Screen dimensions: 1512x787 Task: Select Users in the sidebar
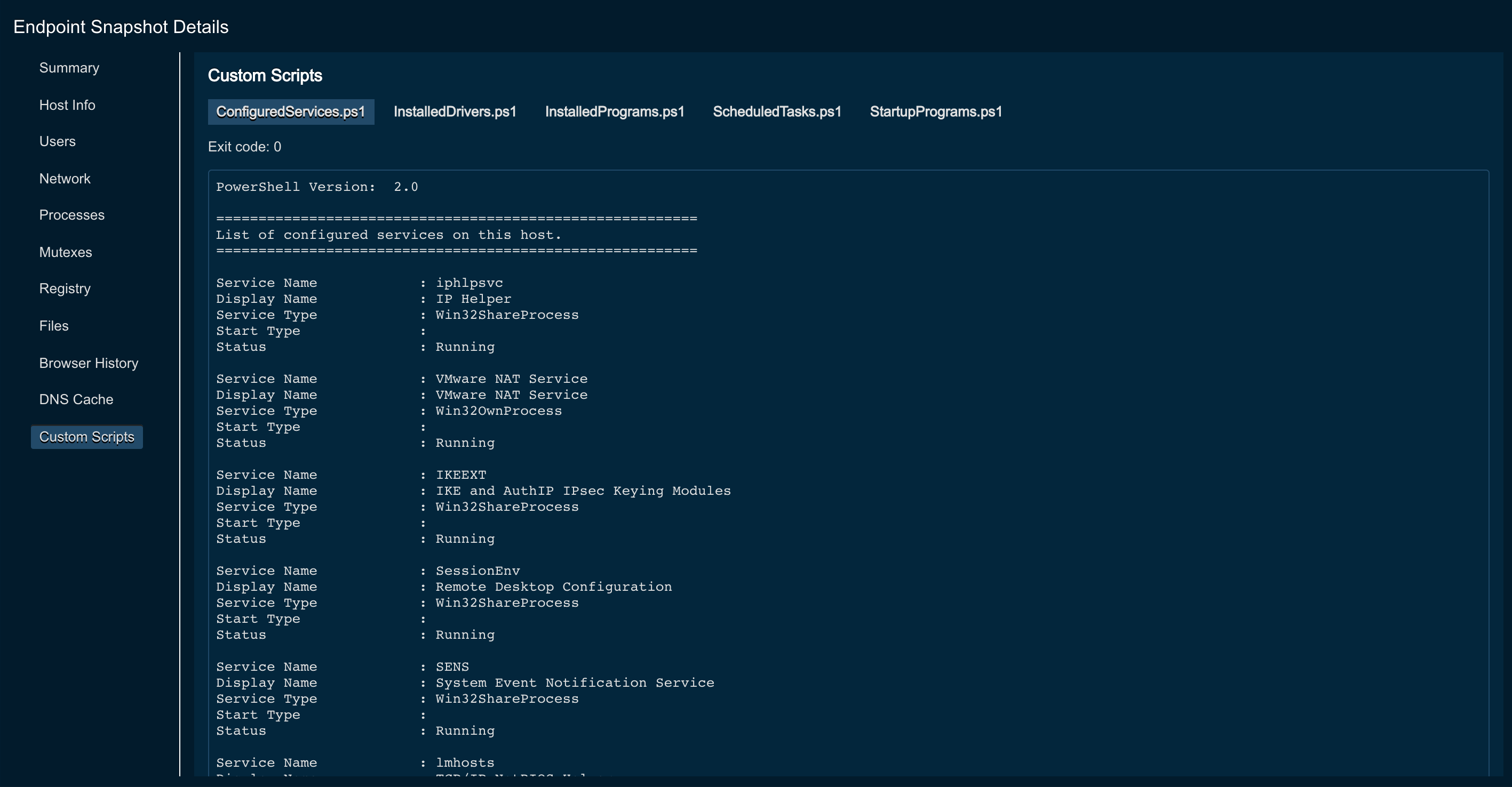[58, 141]
